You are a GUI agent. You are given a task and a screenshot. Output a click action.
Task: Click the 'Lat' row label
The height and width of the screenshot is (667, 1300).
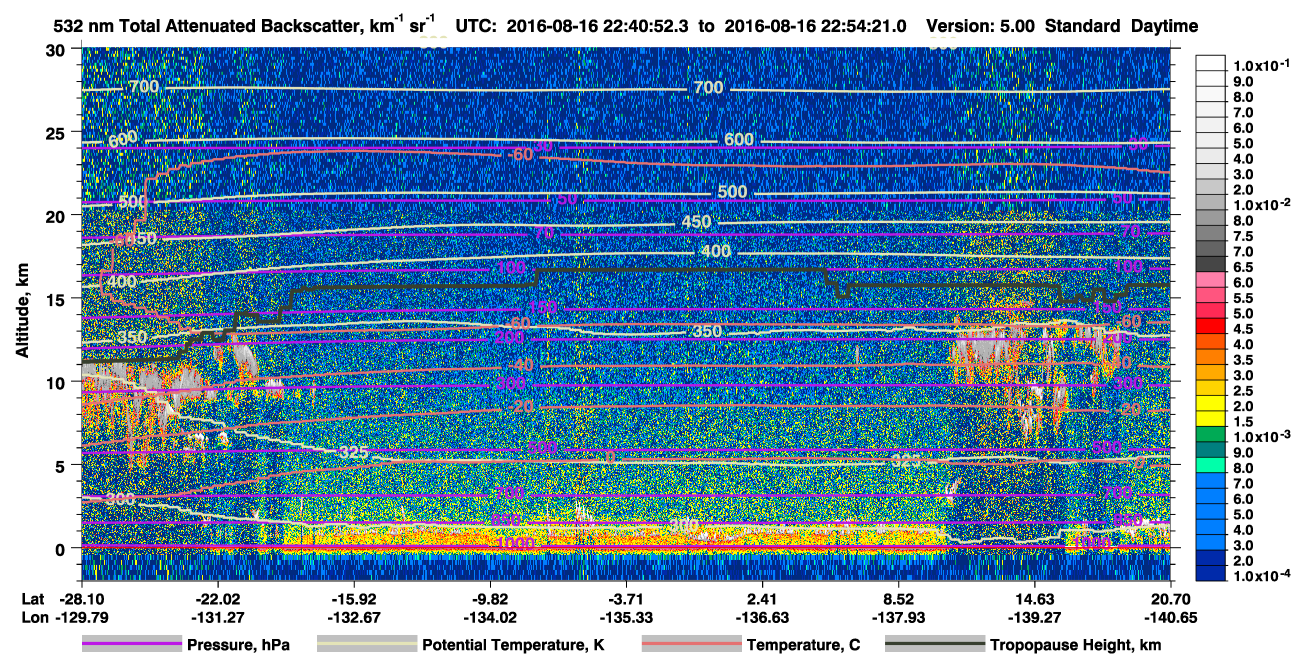point(34,599)
